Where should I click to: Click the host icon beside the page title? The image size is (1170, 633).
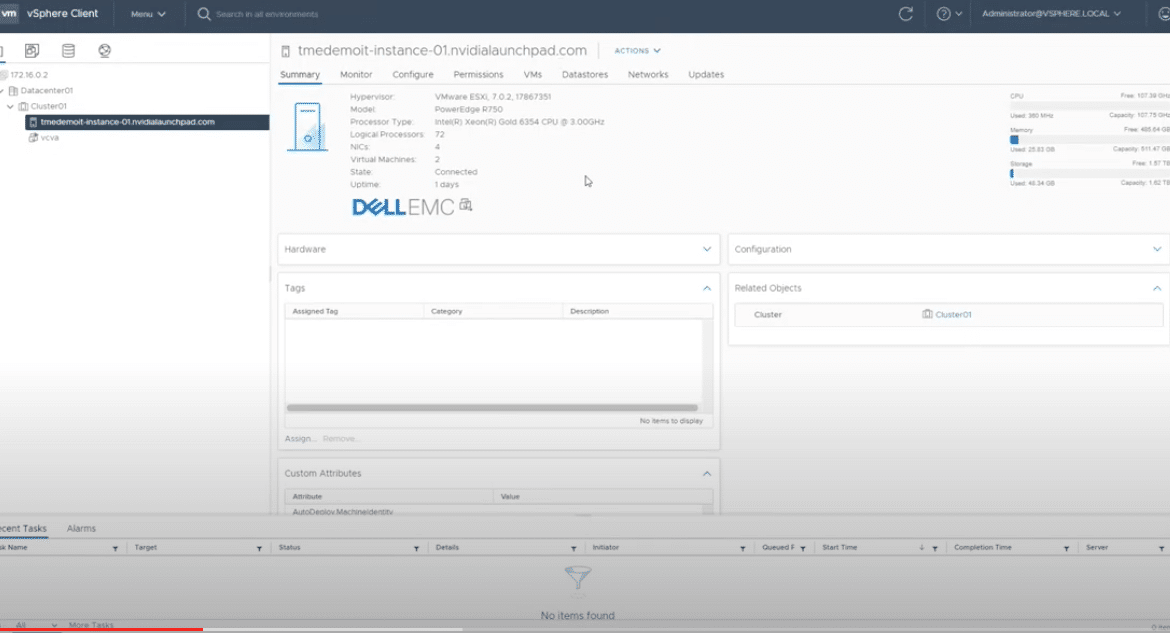(285, 52)
